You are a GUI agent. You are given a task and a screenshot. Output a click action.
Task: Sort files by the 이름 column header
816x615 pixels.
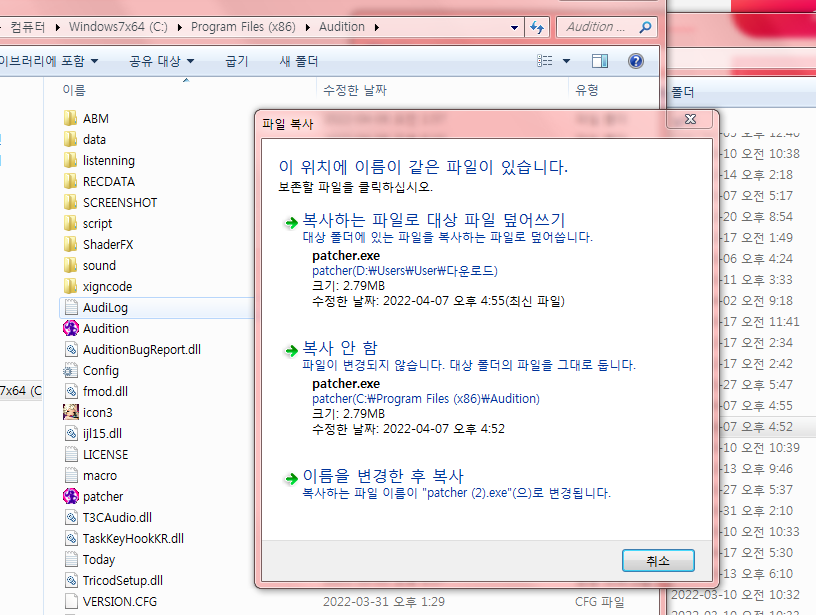74,91
